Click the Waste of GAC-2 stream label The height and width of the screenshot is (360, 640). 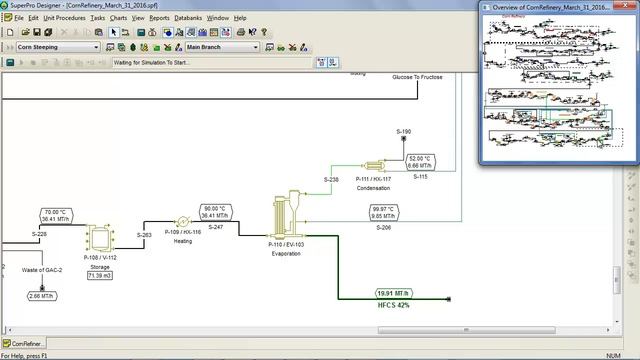[x=42, y=270]
